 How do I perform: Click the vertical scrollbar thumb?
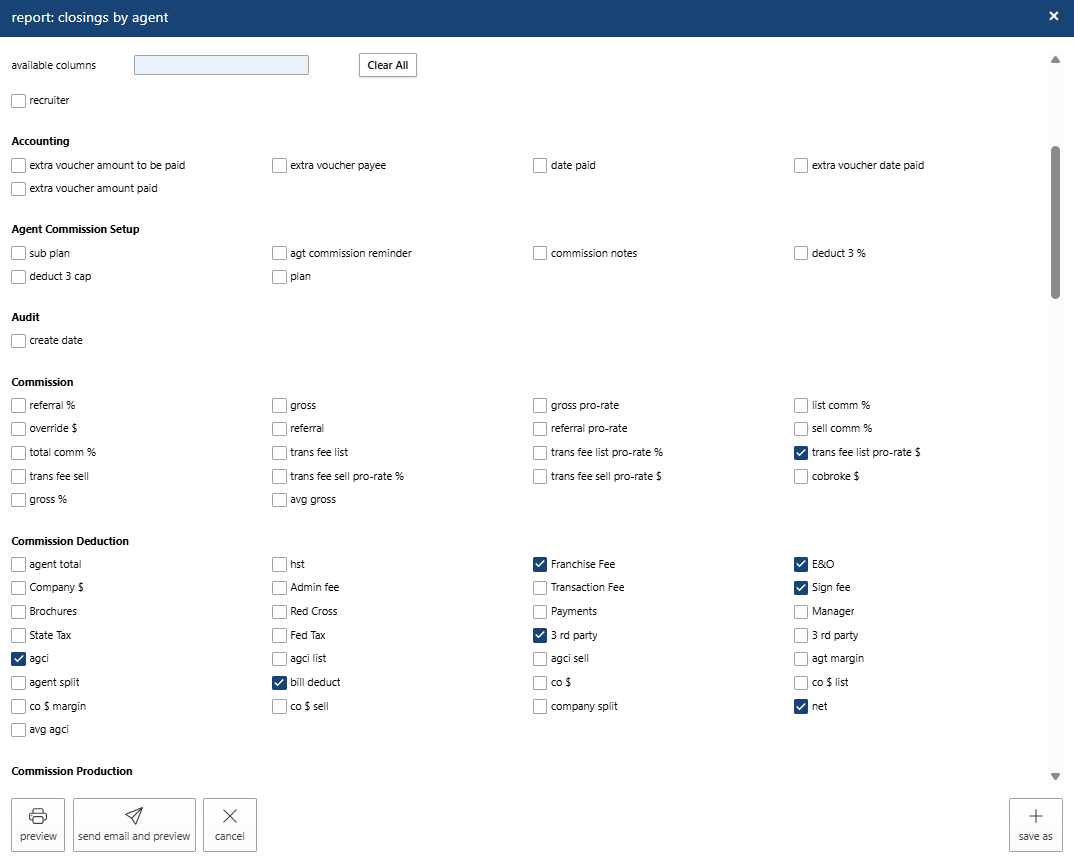(1055, 222)
